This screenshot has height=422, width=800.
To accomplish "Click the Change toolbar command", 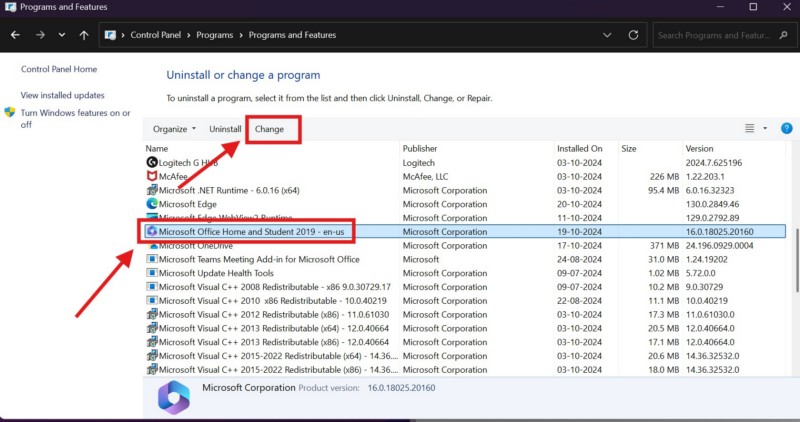I will [x=269, y=129].
